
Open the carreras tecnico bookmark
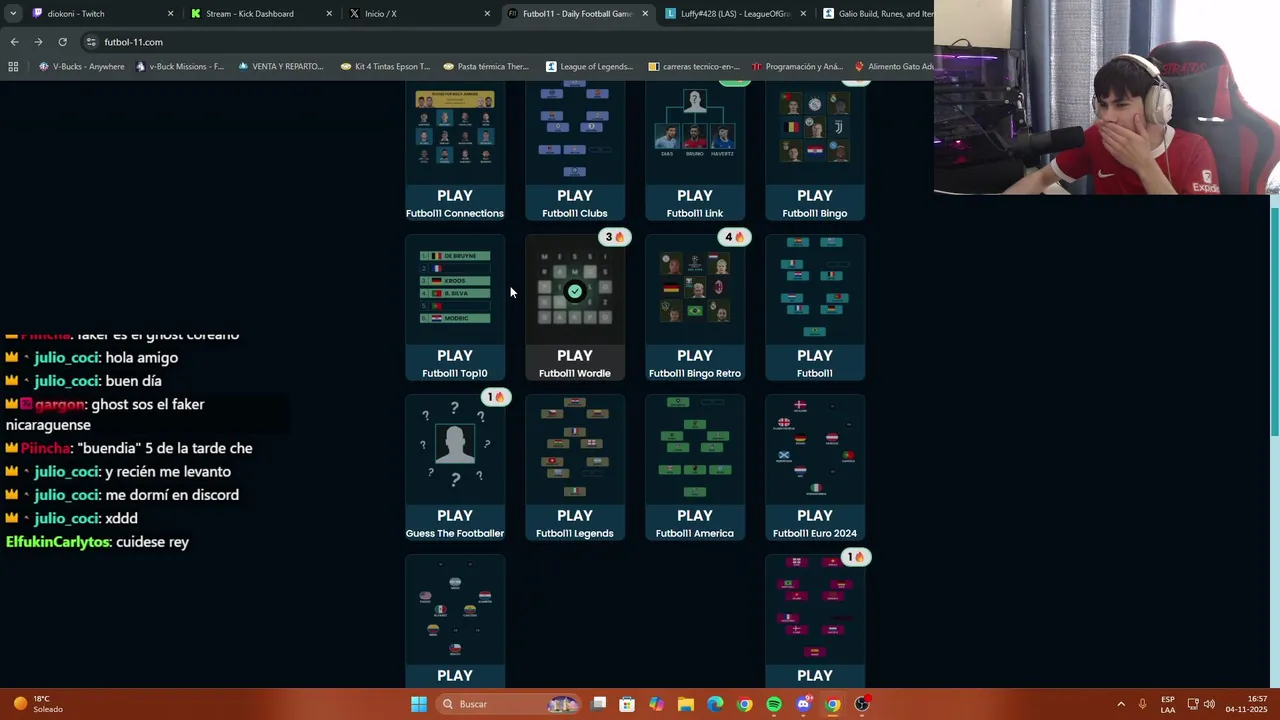[x=694, y=67]
